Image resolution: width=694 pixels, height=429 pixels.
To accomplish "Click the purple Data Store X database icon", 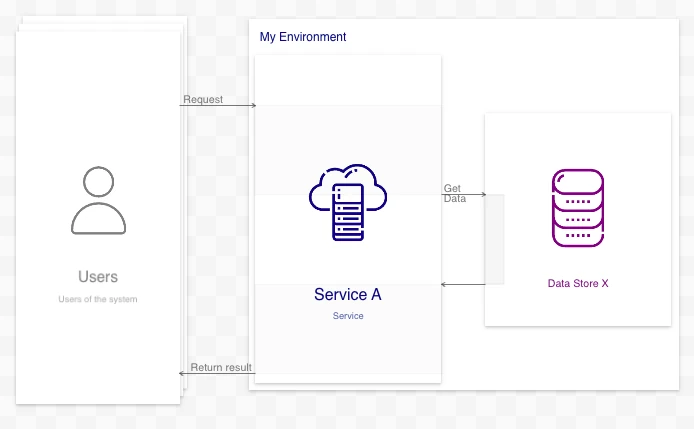I will coord(577,208).
